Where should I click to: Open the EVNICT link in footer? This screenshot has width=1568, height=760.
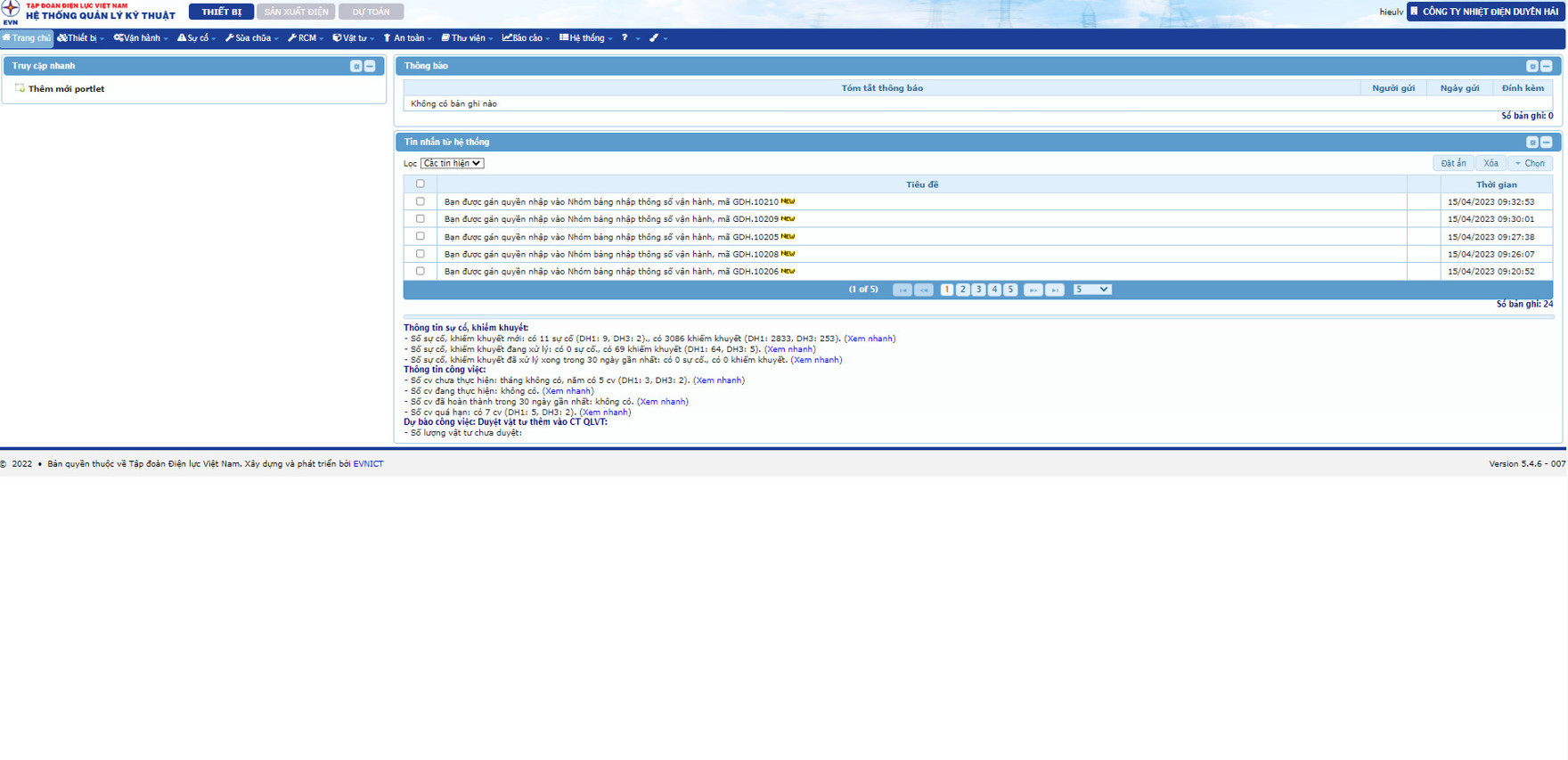[x=368, y=464]
